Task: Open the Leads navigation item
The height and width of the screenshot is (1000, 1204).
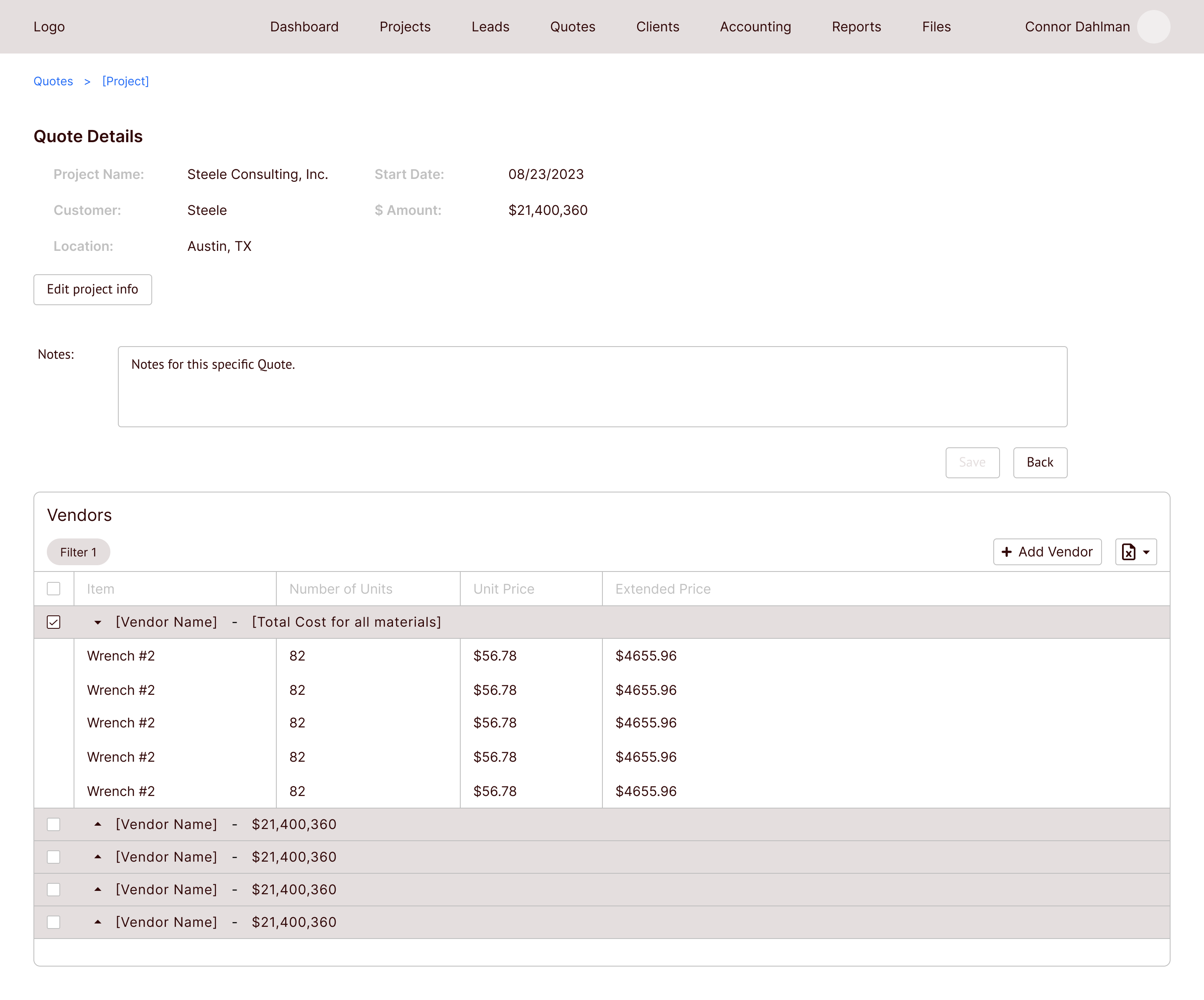Action: (490, 27)
